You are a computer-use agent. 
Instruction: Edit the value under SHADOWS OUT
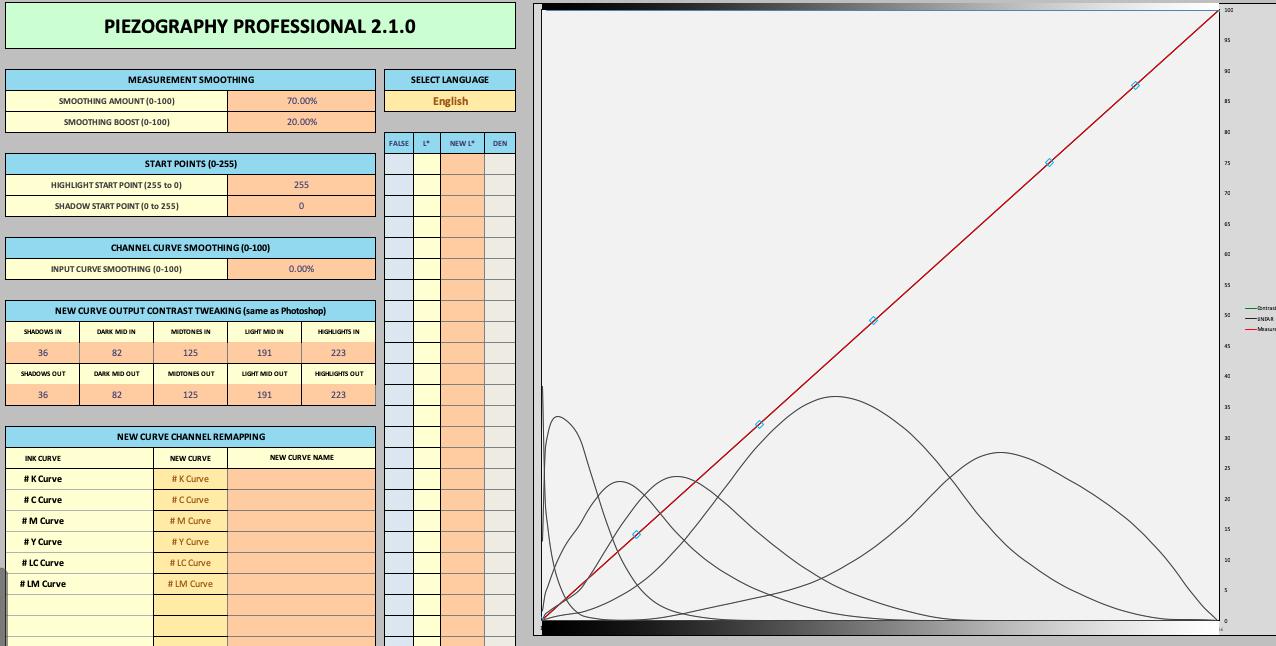[x=43, y=395]
